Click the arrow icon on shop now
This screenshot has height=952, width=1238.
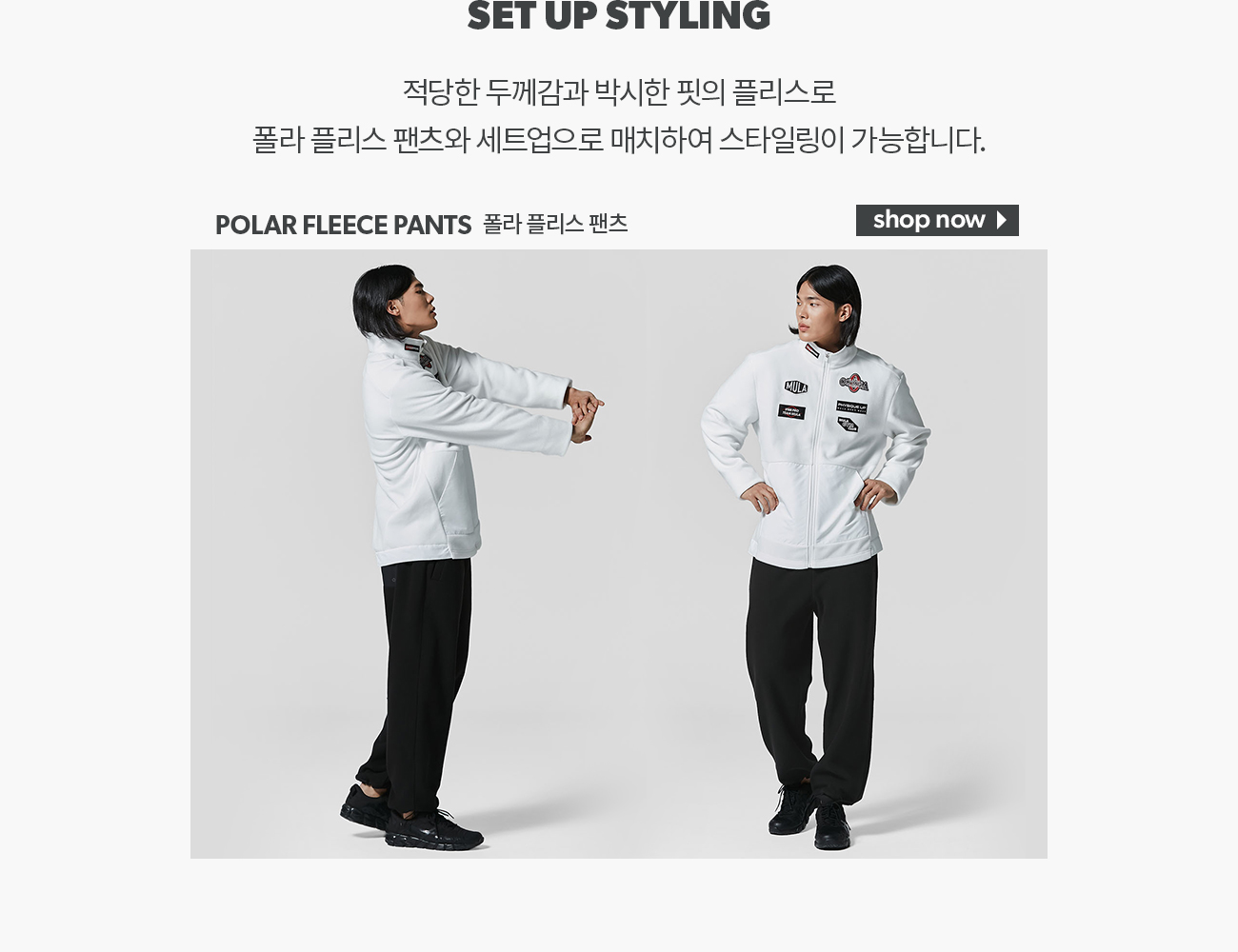pos(1001,220)
